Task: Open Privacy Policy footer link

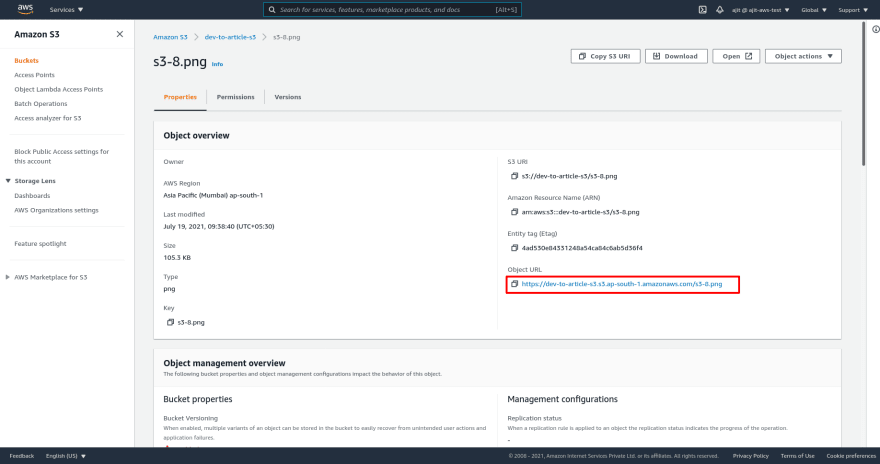Action: (750, 456)
